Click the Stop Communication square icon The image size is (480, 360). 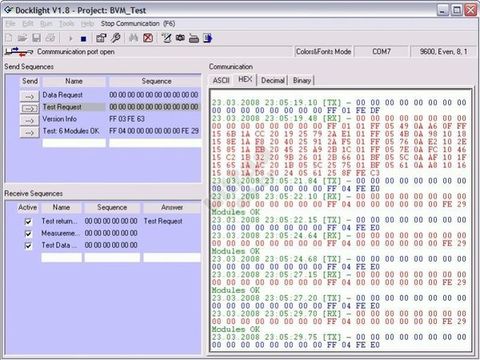click(83, 39)
